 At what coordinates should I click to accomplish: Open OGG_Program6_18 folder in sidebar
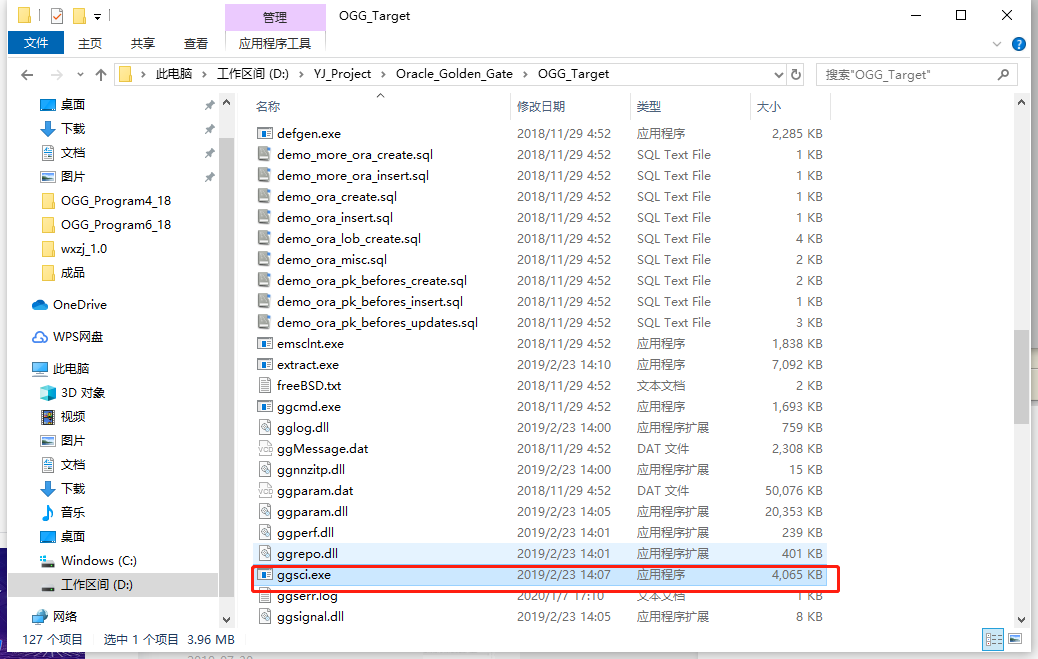[115, 225]
